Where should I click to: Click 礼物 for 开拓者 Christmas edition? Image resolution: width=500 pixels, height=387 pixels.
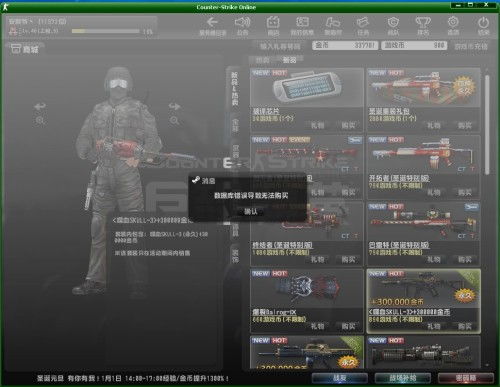point(434,192)
